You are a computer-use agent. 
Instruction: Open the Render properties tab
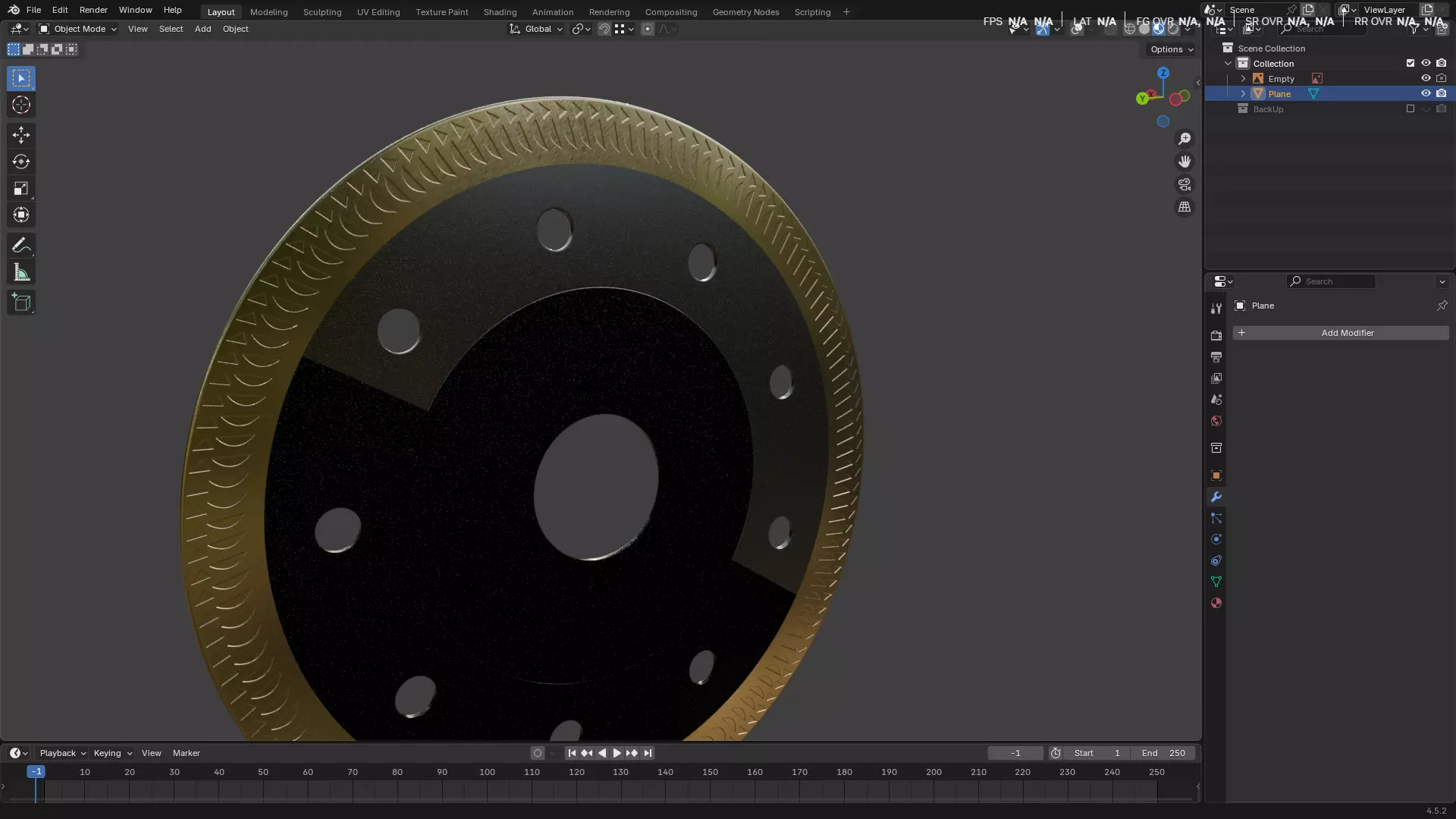(x=1216, y=335)
